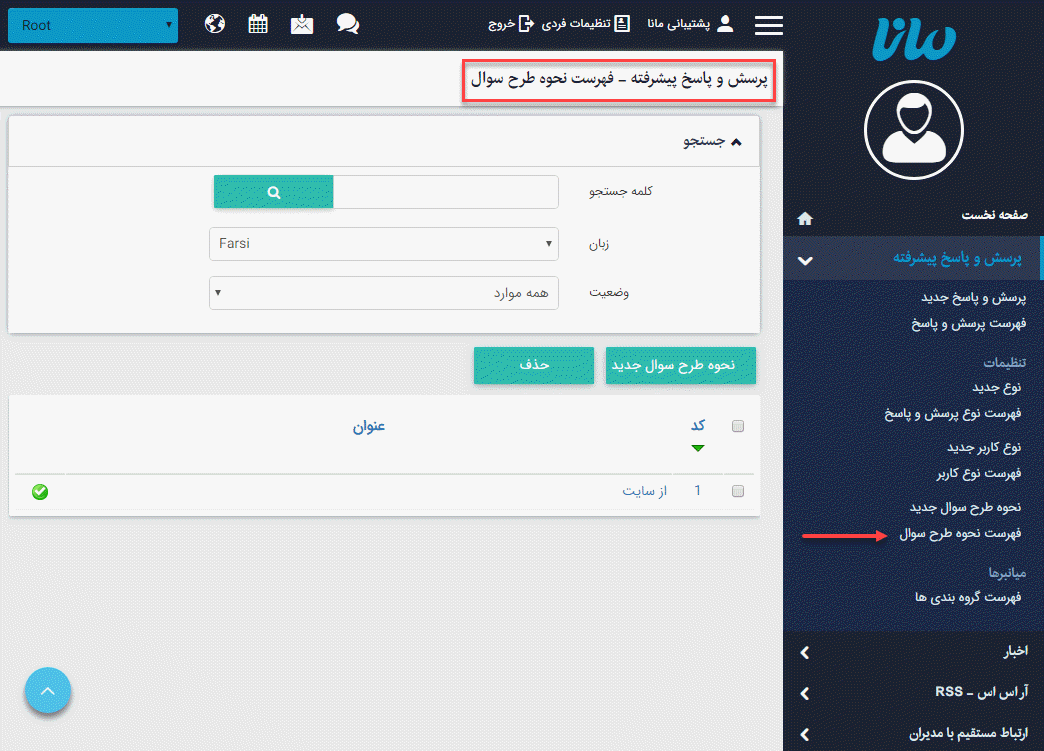Image resolution: width=1044 pixels, height=751 pixels.
Task: Open the user profile avatar in the sidebar
Action: 913,130
